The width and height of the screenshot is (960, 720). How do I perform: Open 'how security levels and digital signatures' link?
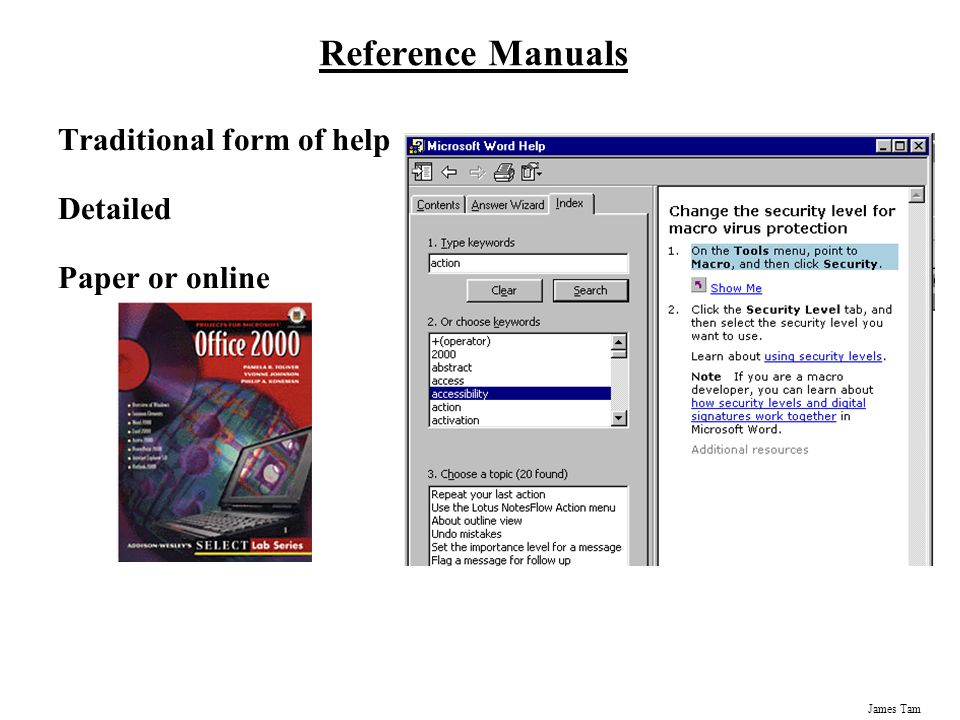coord(778,410)
